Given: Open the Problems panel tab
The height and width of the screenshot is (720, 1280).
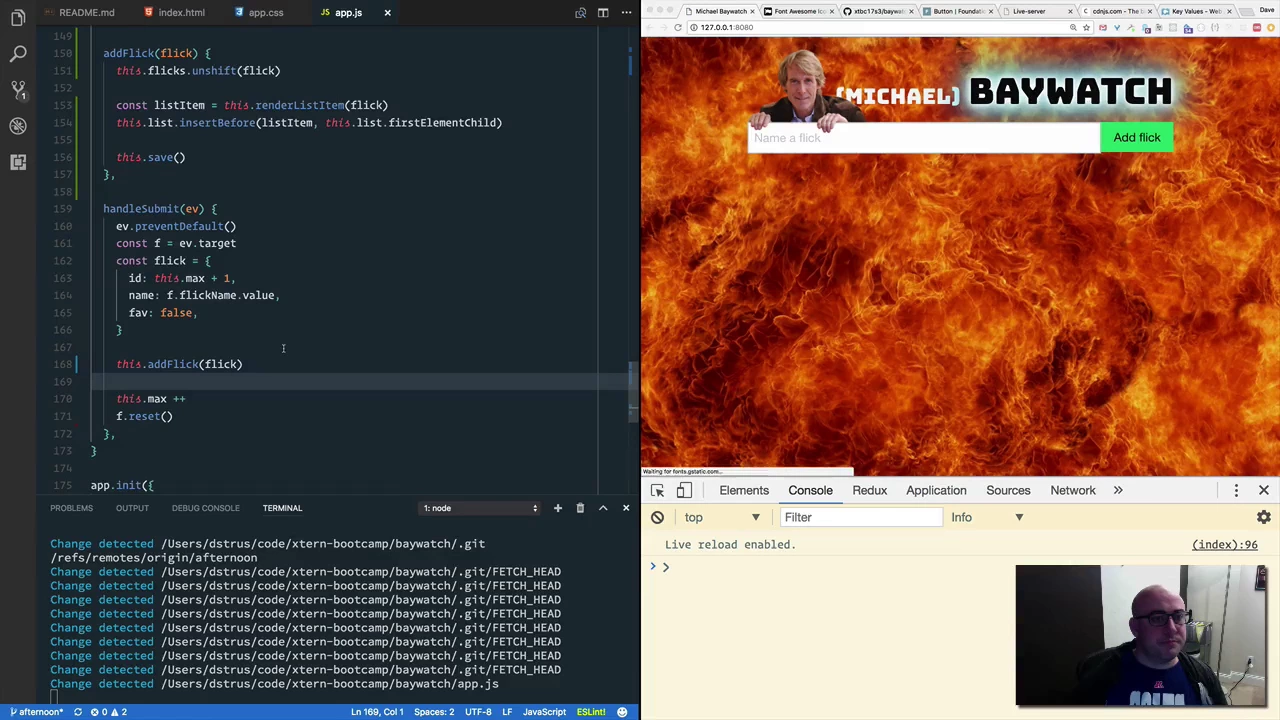Looking at the screenshot, I should coord(71,508).
